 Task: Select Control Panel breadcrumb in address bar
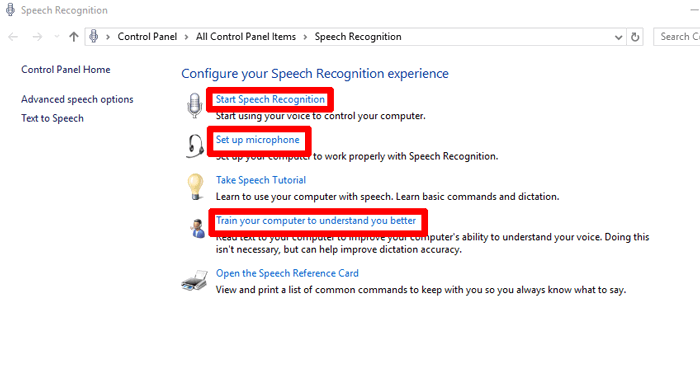(x=147, y=37)
